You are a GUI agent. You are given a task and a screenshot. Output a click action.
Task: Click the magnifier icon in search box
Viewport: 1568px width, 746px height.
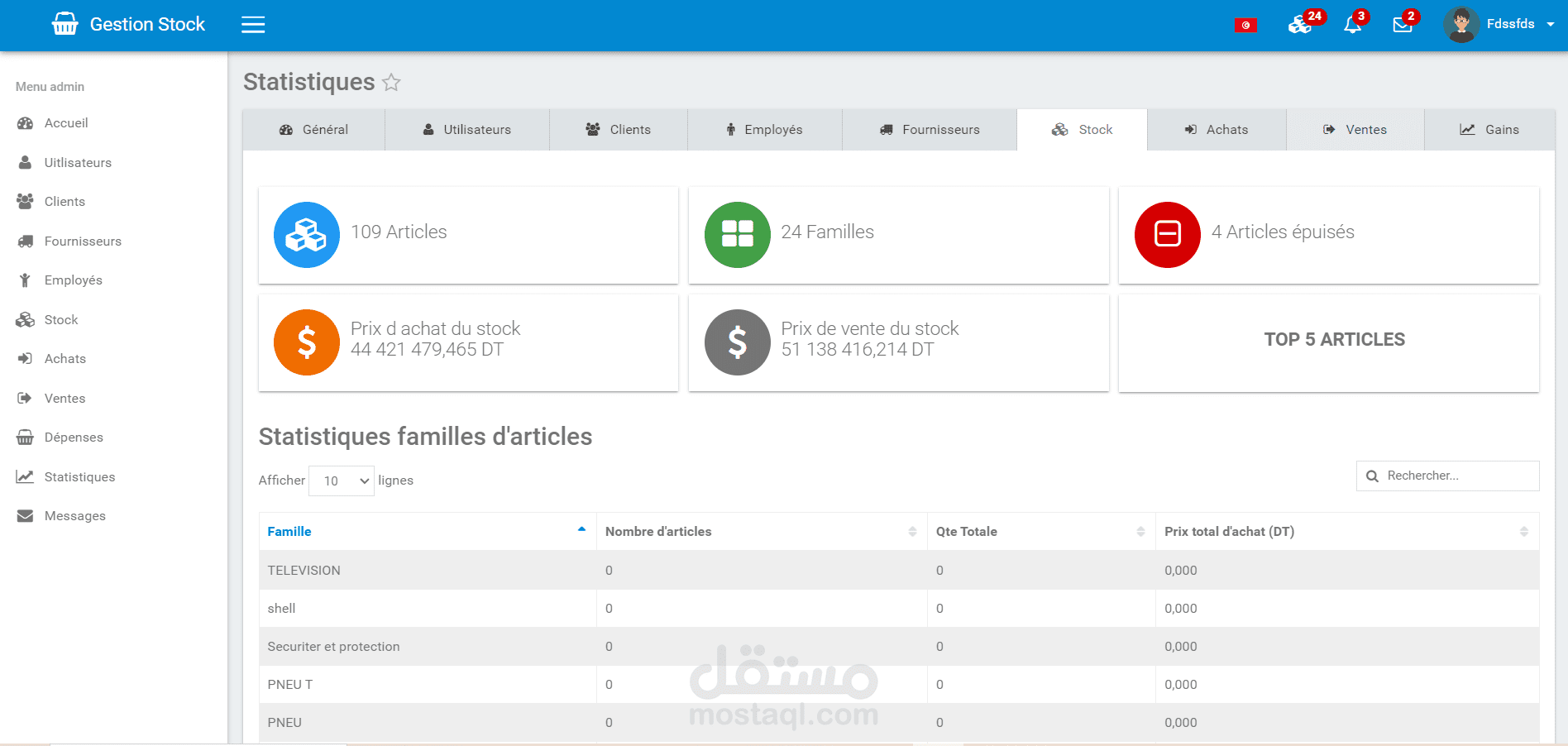point(1372,476)
